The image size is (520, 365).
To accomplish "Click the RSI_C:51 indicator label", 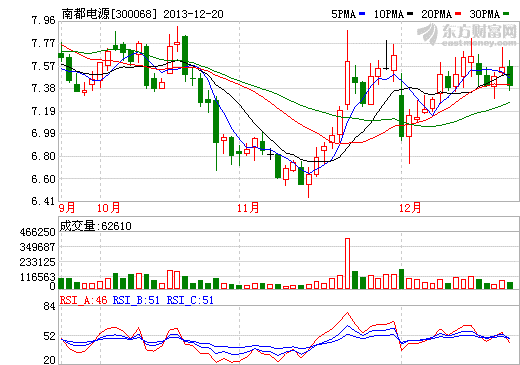I will coord(190,300).
